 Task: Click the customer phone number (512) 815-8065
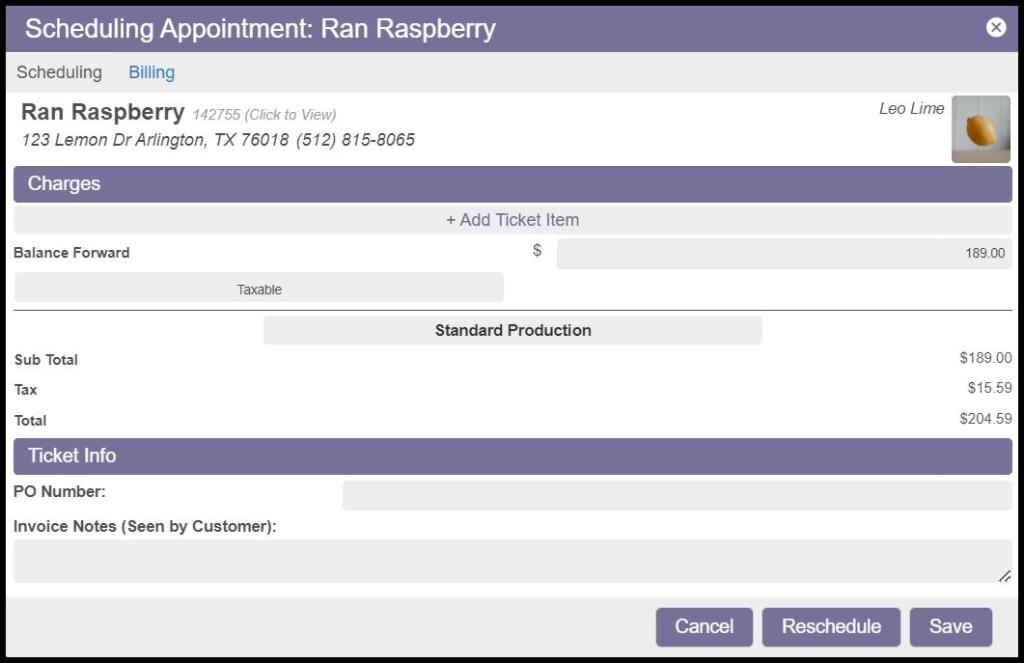(x=355, y=140)
